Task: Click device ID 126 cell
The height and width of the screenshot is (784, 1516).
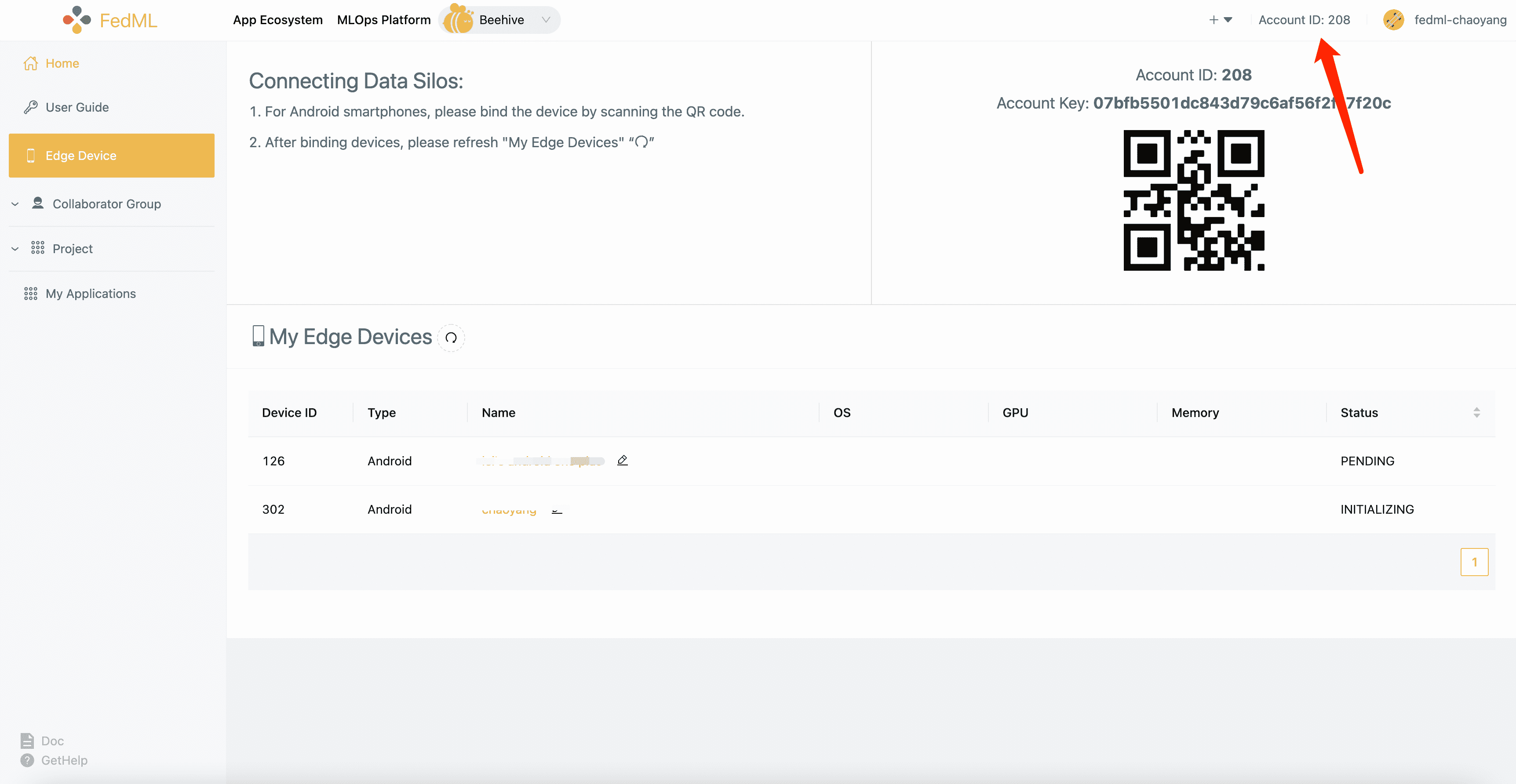Action: (x=273, y=461)
